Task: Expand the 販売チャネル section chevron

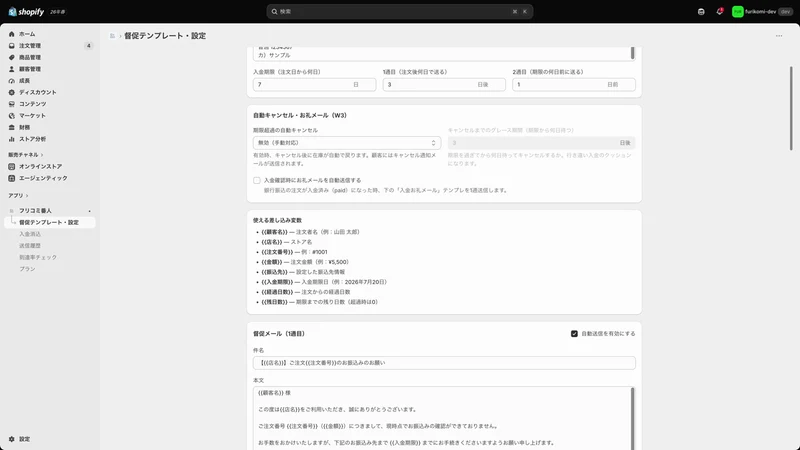Action: pos(42,155)
